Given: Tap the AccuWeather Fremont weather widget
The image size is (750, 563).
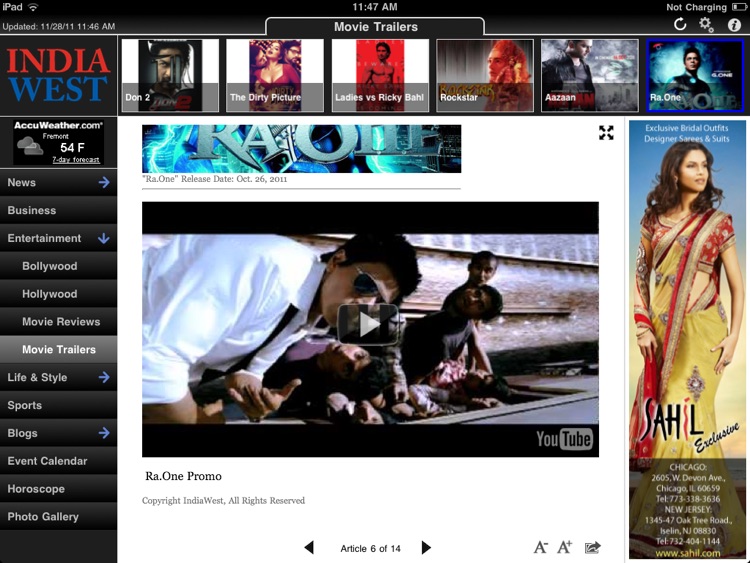Looking at the screenshot, I should [x=58, y=143].
